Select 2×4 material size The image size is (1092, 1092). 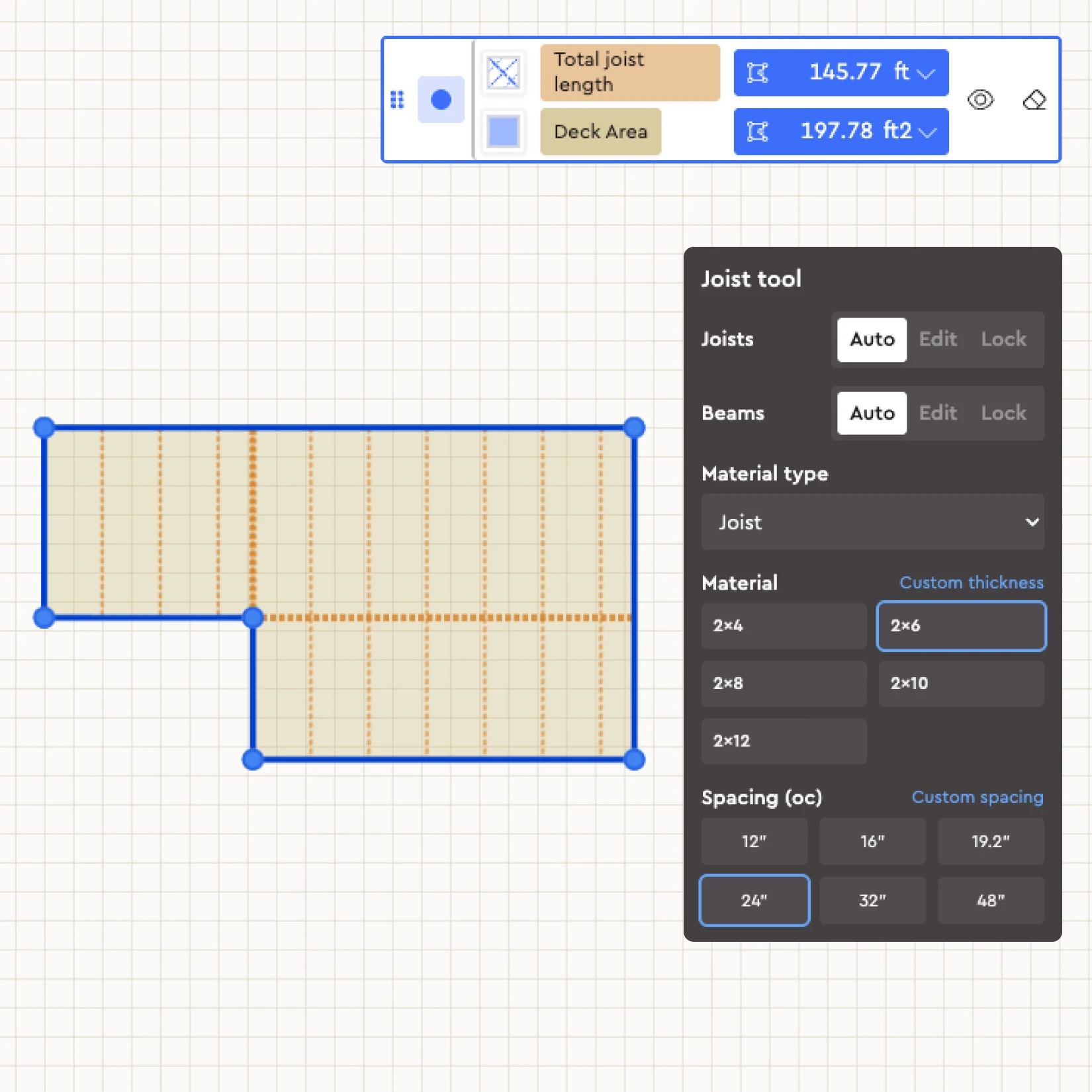point(784,625)
